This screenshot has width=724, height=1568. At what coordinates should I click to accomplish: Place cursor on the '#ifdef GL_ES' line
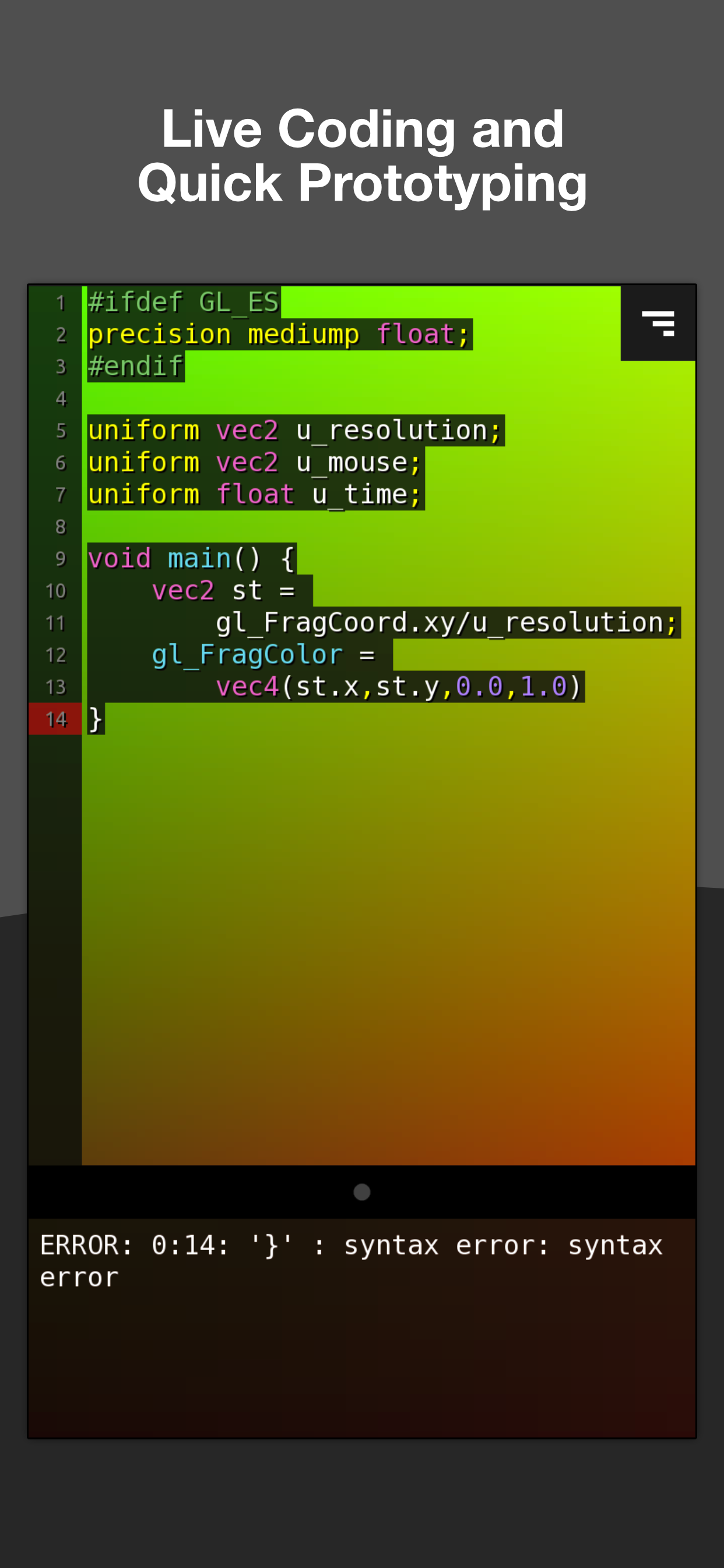(x=183, y=302)
